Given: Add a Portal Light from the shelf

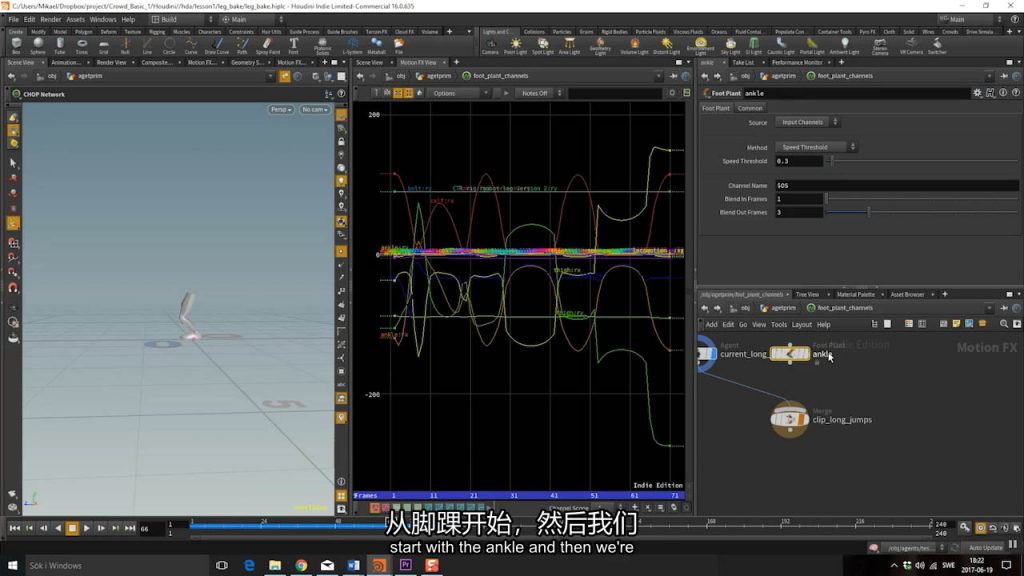Looking at the screenshot, I should (812, 46).
